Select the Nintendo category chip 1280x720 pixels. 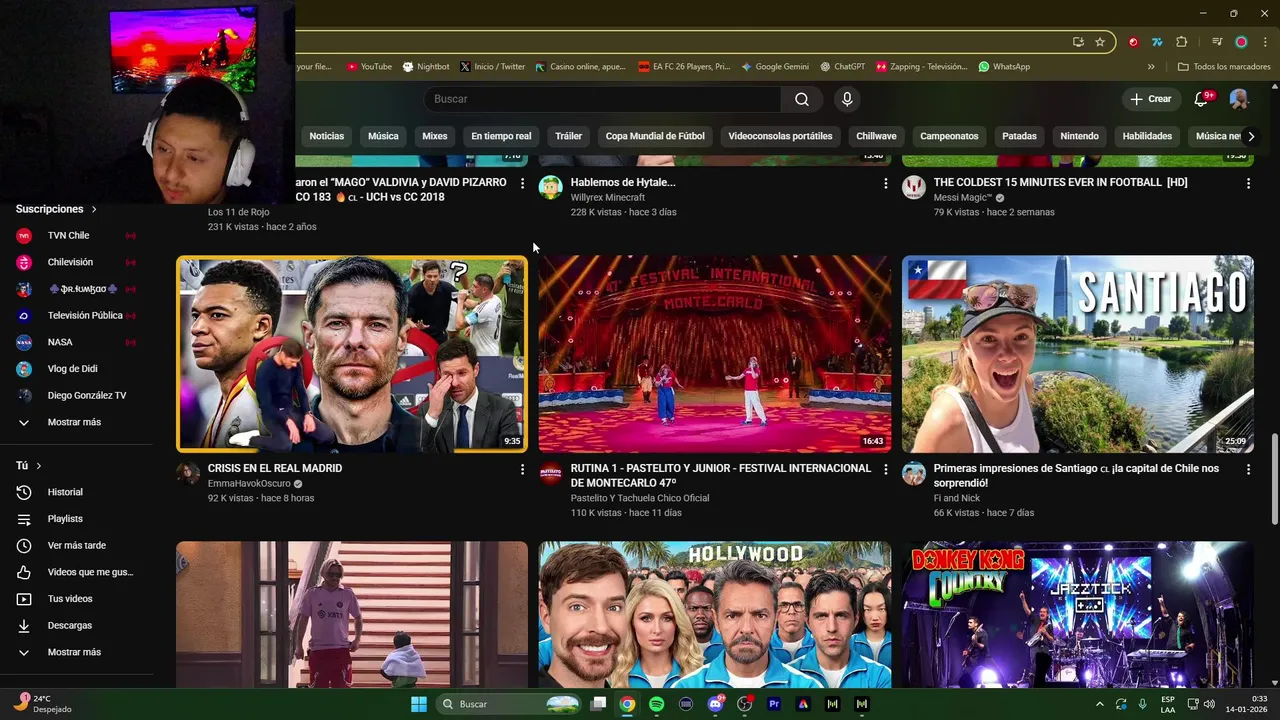click(1079, 136)
